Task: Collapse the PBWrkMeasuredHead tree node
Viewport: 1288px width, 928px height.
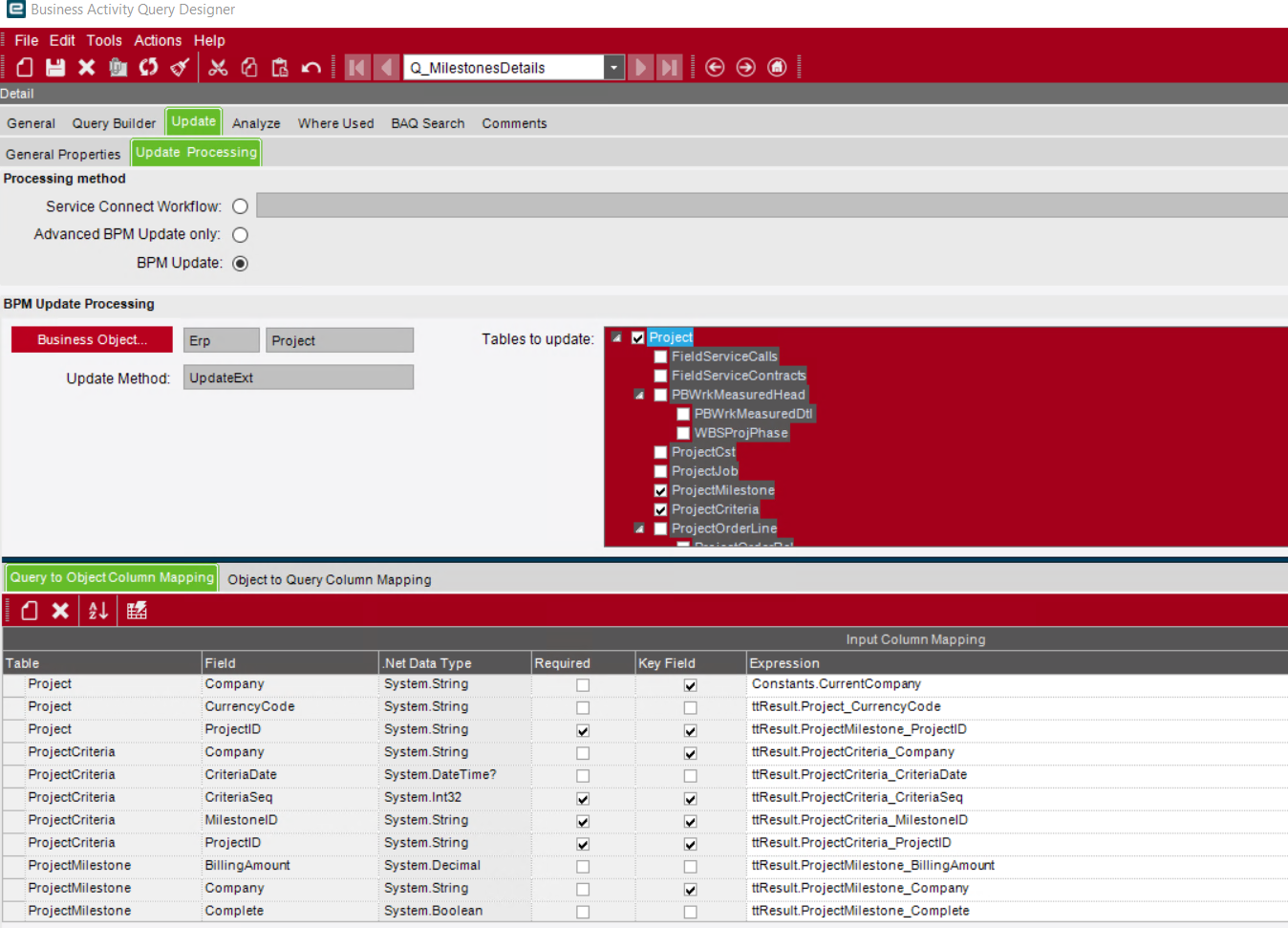Action: pyautogui.click(x=637, y=394)
